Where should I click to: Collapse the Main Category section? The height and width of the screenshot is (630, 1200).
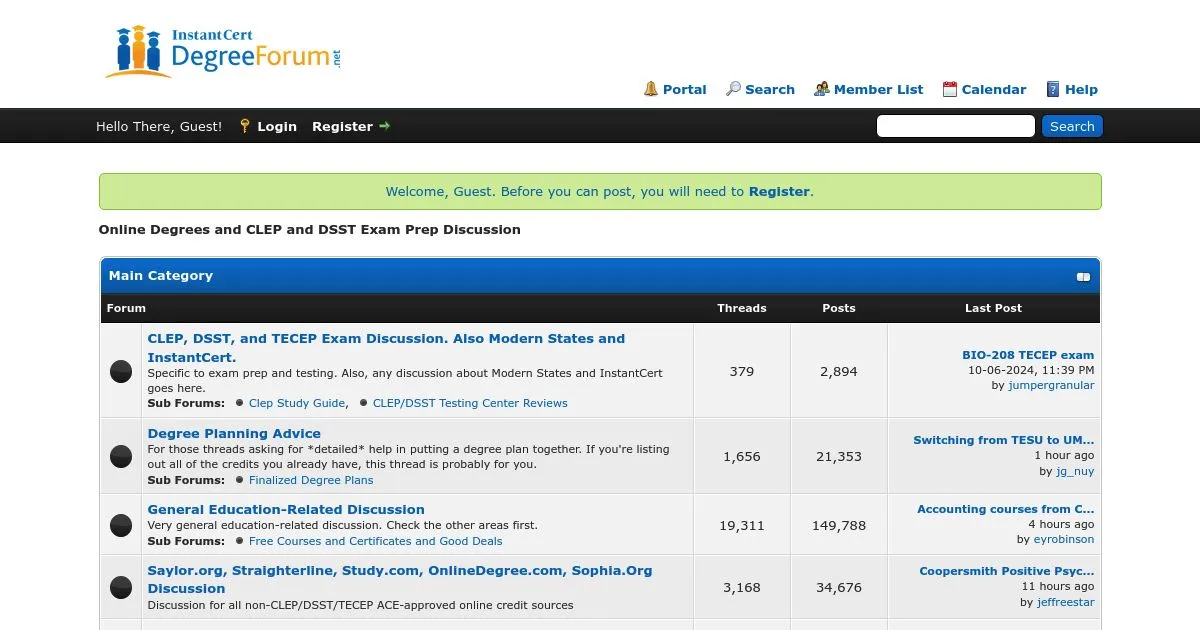click(1083, 277)
